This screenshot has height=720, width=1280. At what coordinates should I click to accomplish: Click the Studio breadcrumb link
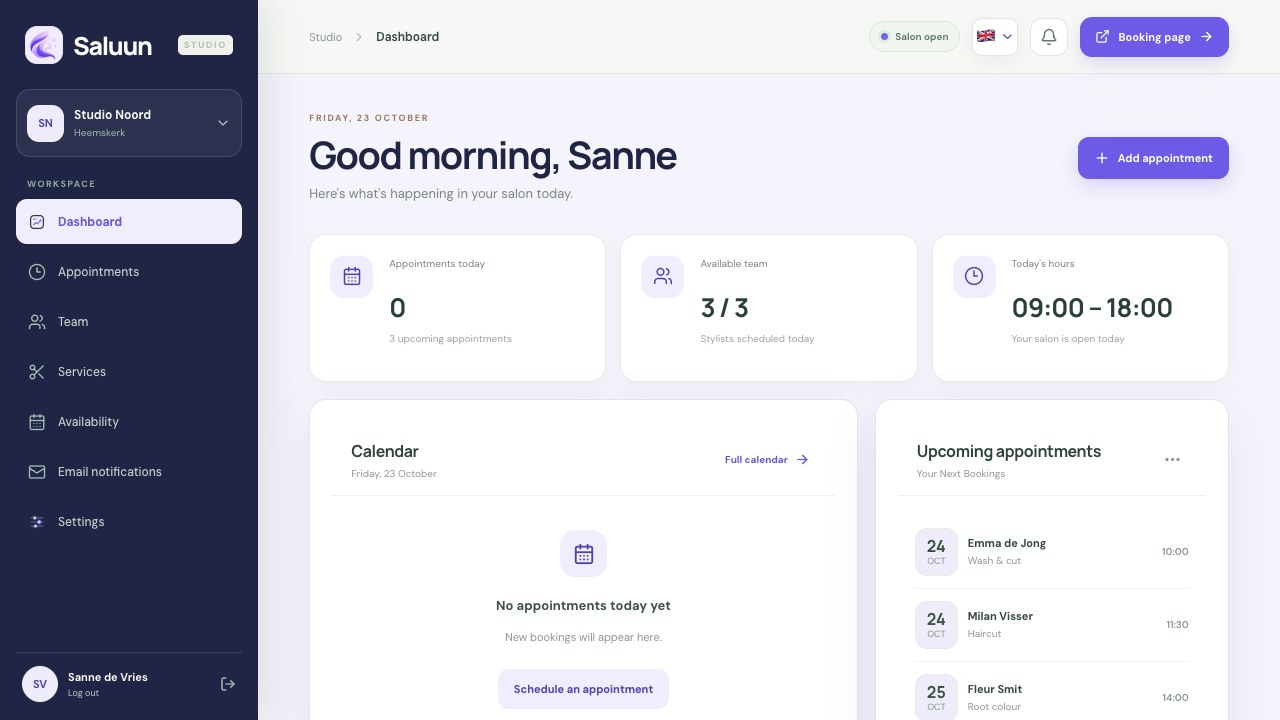(325, 37)
